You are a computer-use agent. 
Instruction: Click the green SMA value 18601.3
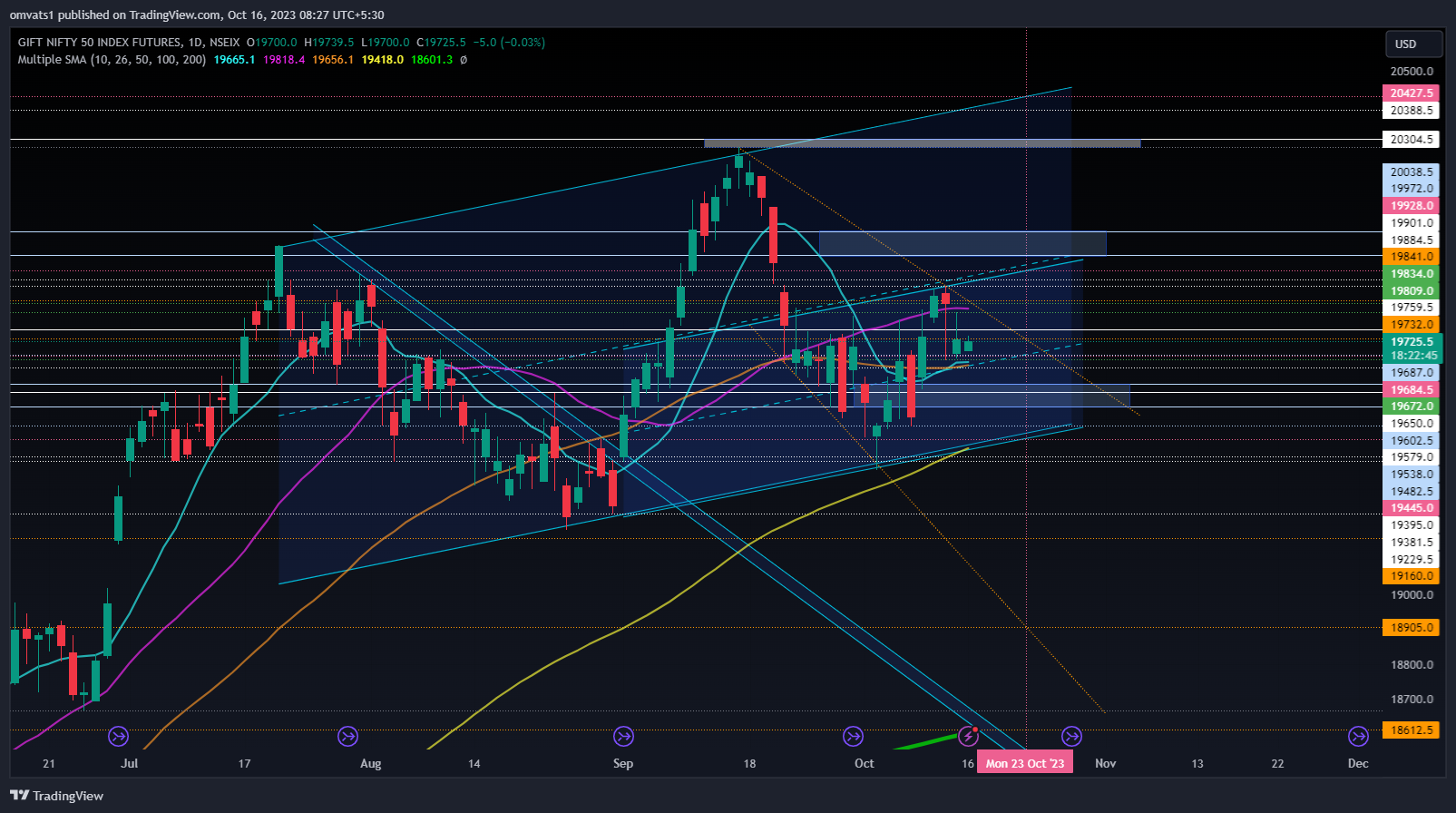click(432, 60)
